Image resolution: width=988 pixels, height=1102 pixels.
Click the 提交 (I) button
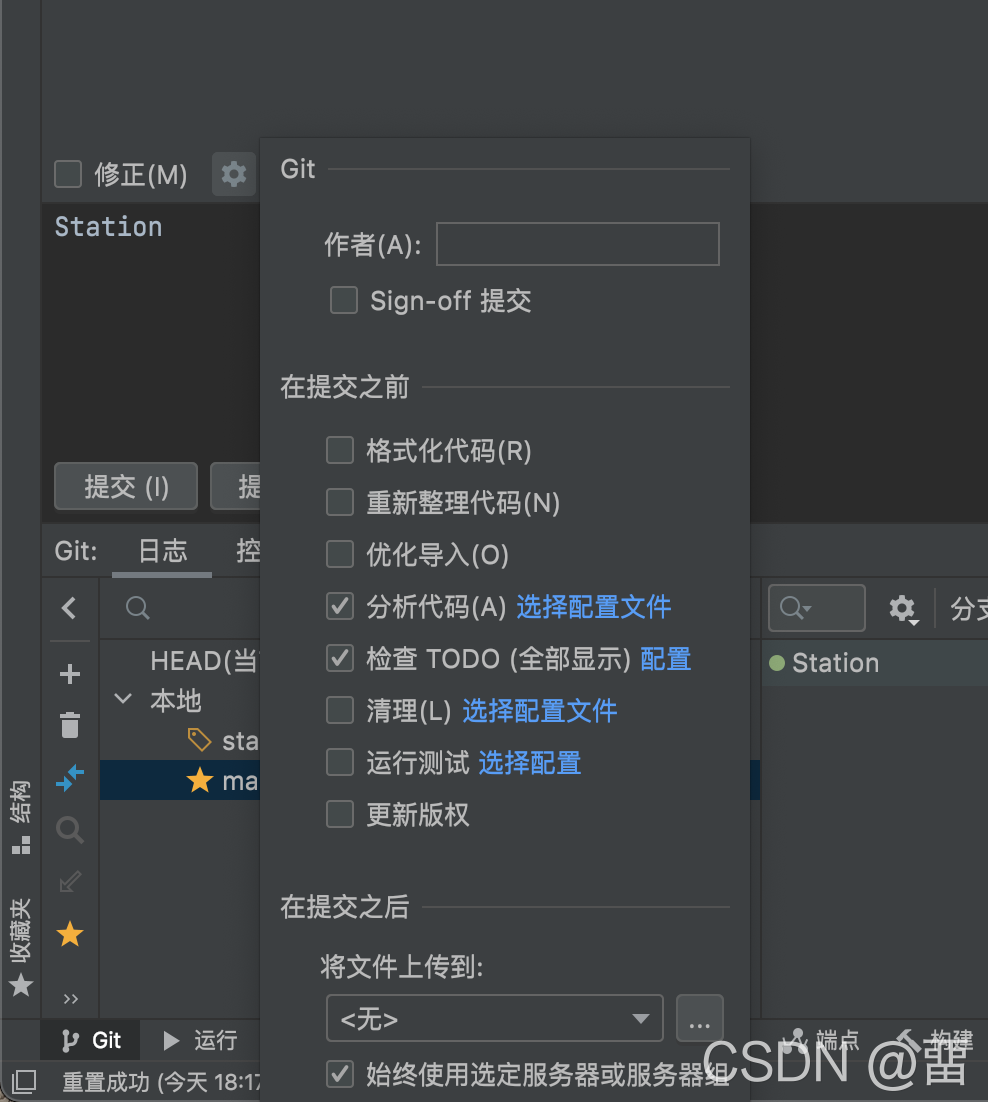(x=125, y=486)
